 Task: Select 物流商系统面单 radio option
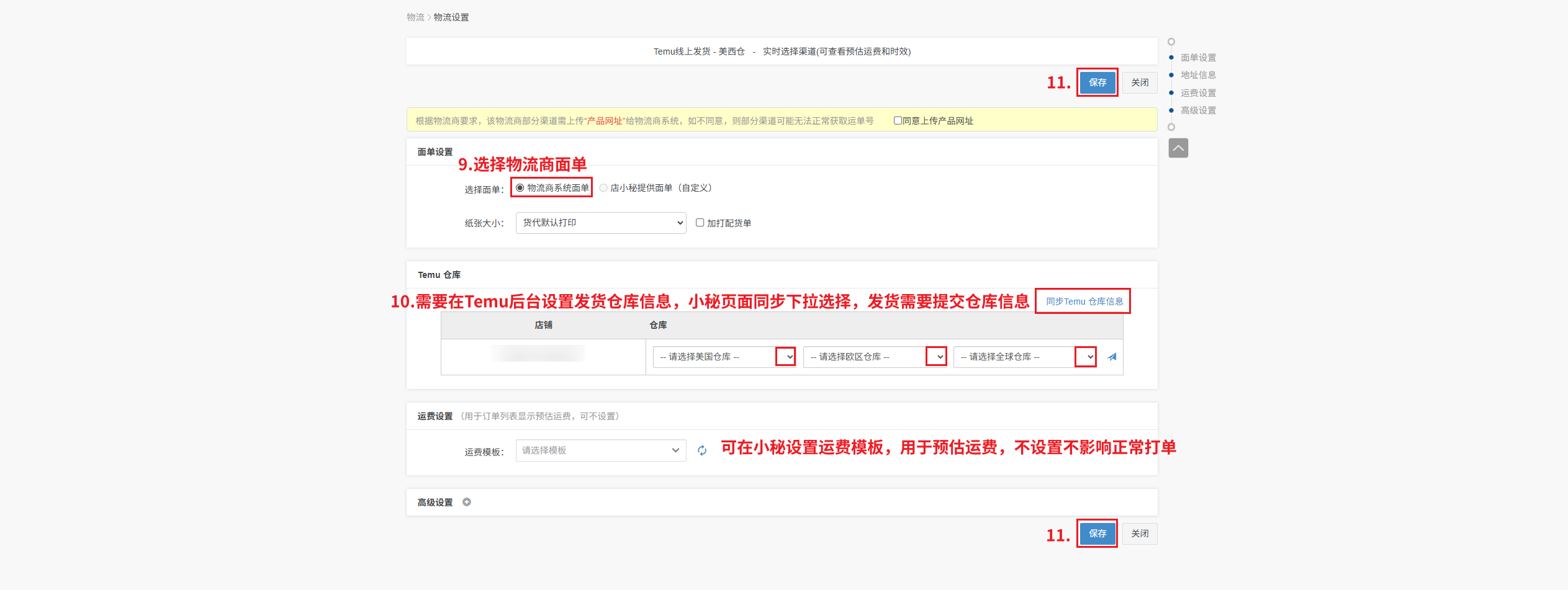520,188
